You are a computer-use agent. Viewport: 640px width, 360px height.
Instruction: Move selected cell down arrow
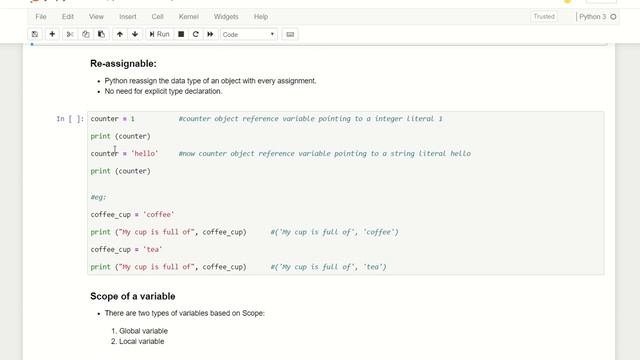point(135,34)
